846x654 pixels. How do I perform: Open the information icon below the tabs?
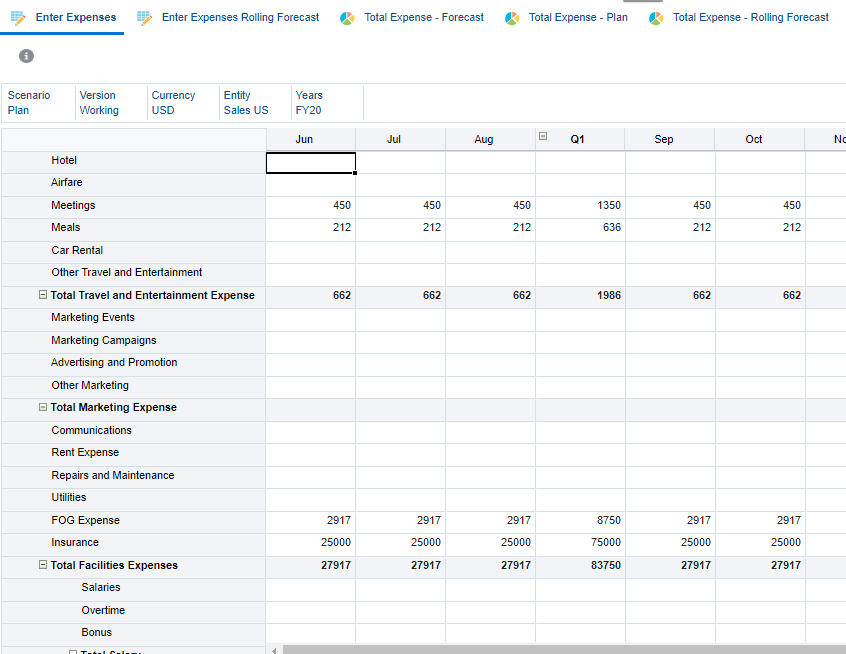pos(26,56)
